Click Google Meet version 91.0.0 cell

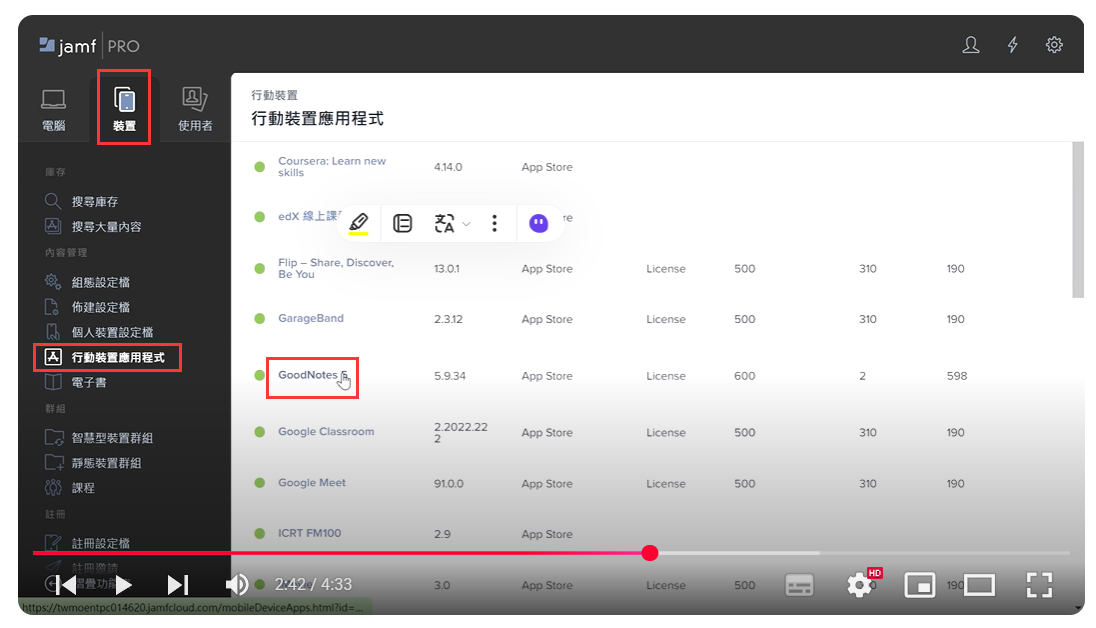point(449,483)
